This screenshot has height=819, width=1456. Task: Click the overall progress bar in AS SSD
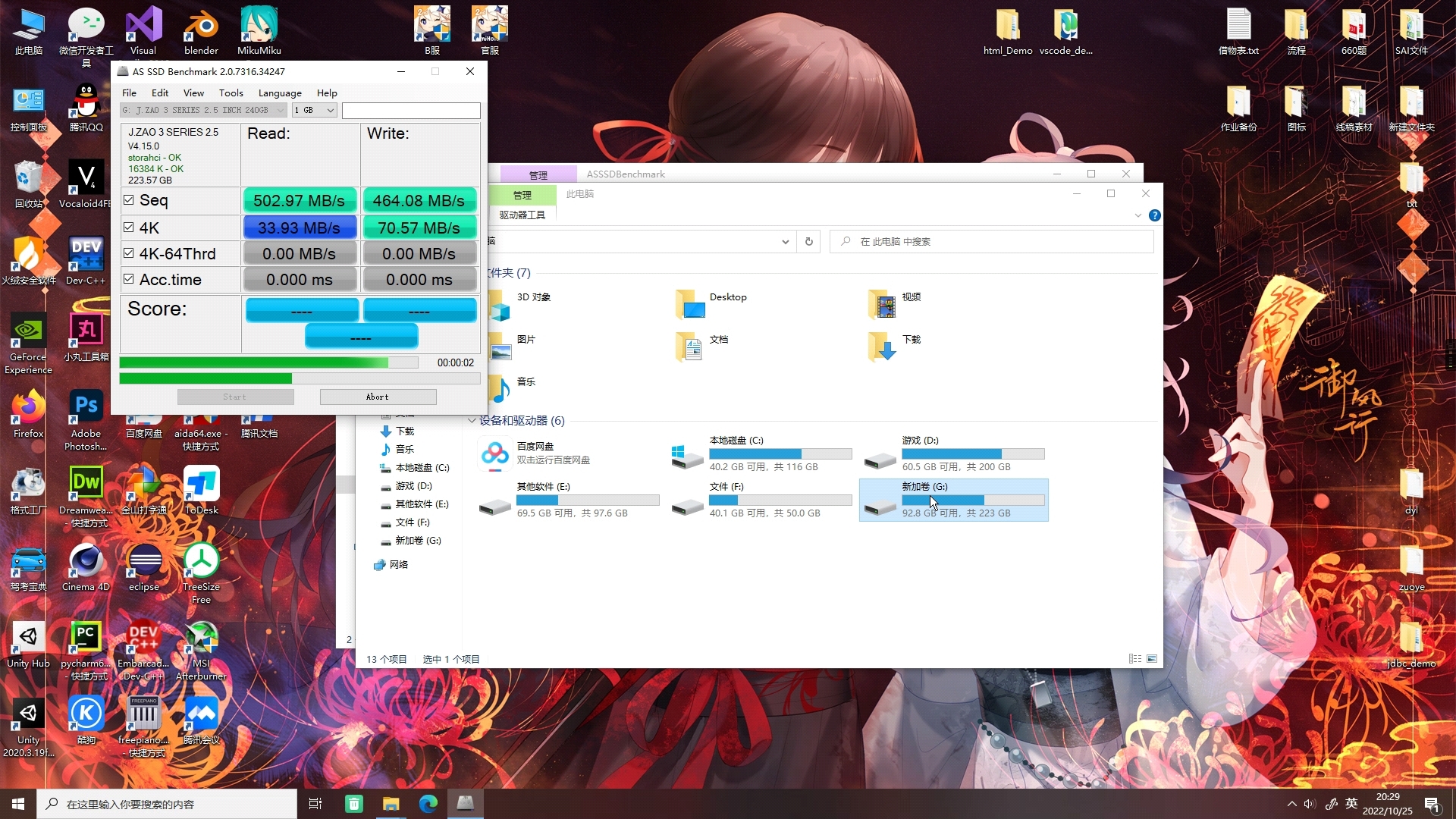tap(268, 362)
